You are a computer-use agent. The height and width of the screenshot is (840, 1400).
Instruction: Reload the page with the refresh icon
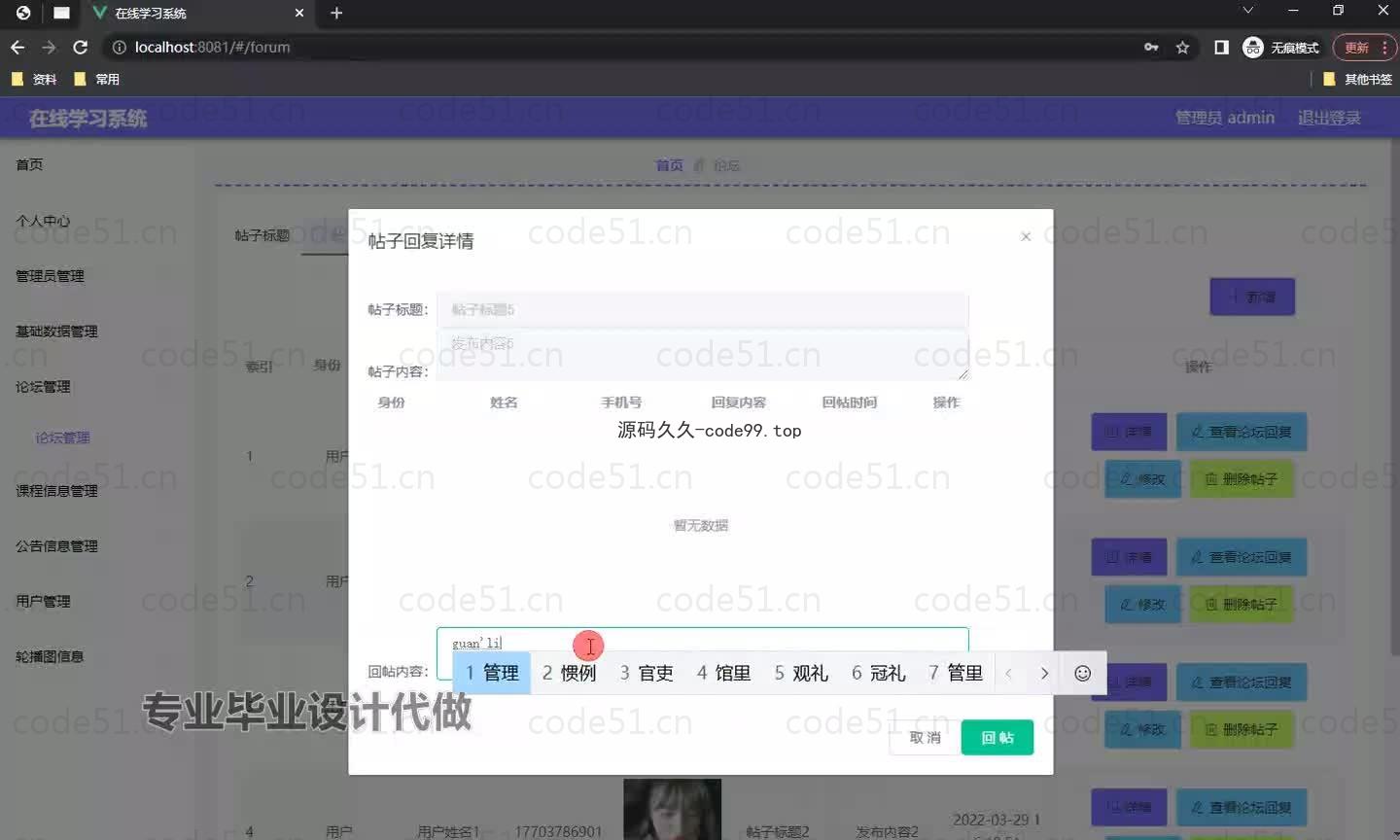point(81,47)
